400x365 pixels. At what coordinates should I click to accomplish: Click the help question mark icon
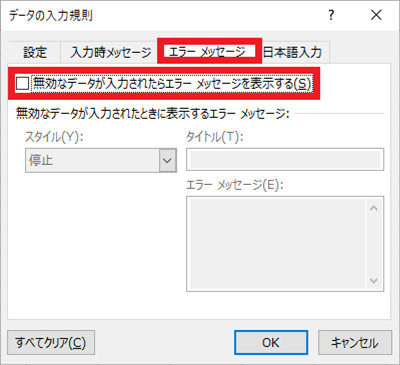coord(331,15)
